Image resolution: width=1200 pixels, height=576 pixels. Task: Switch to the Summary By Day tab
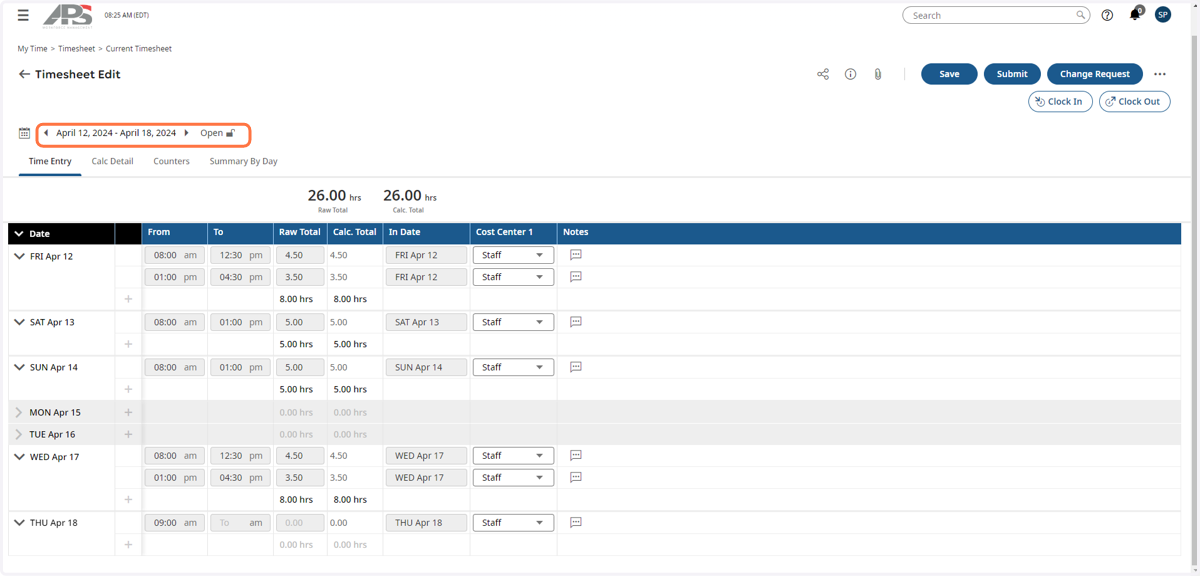(243, 161)
